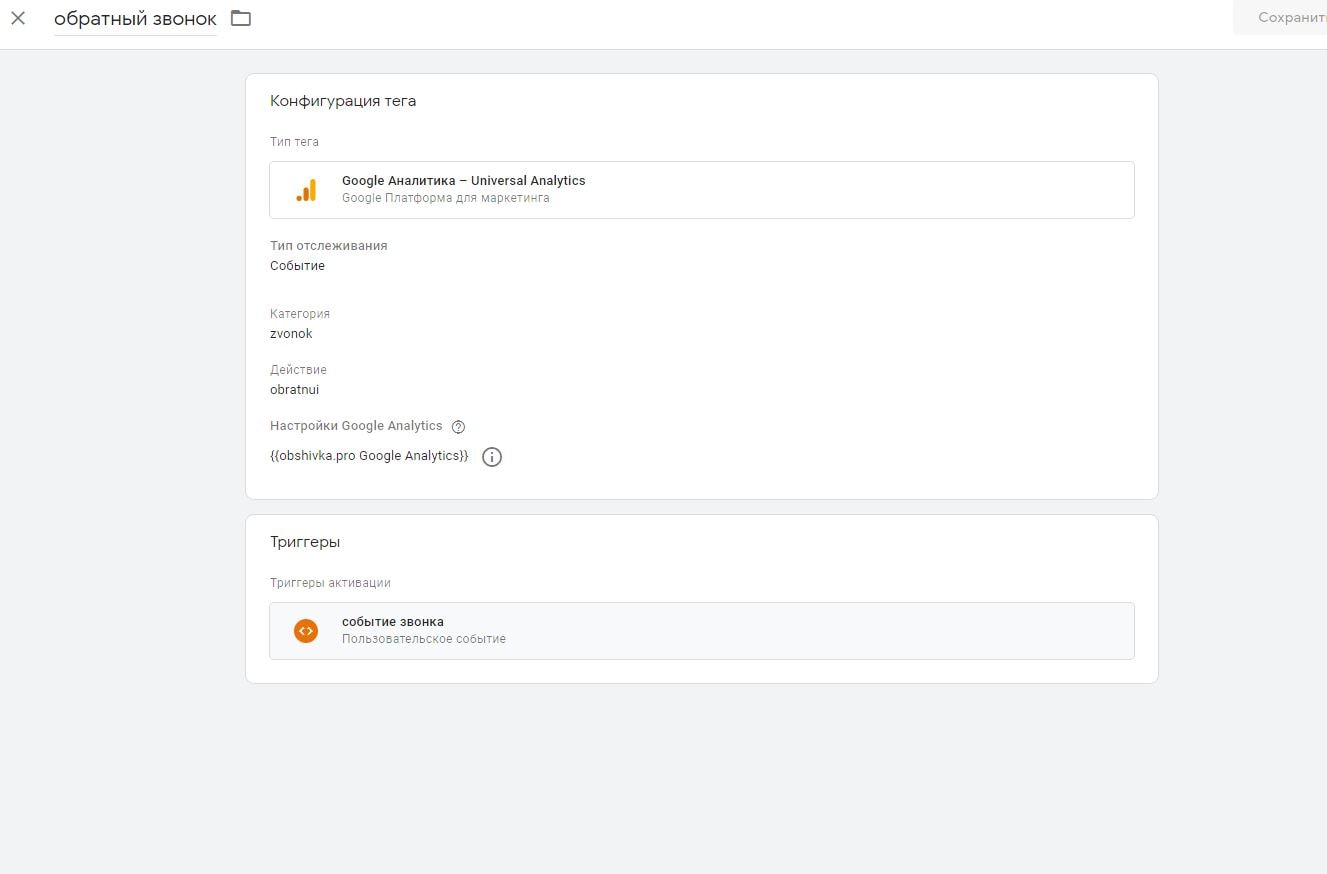Edit the tag name "обратный звонок"
This screenshot has width=1327, height=874.
tap(135, 19)
